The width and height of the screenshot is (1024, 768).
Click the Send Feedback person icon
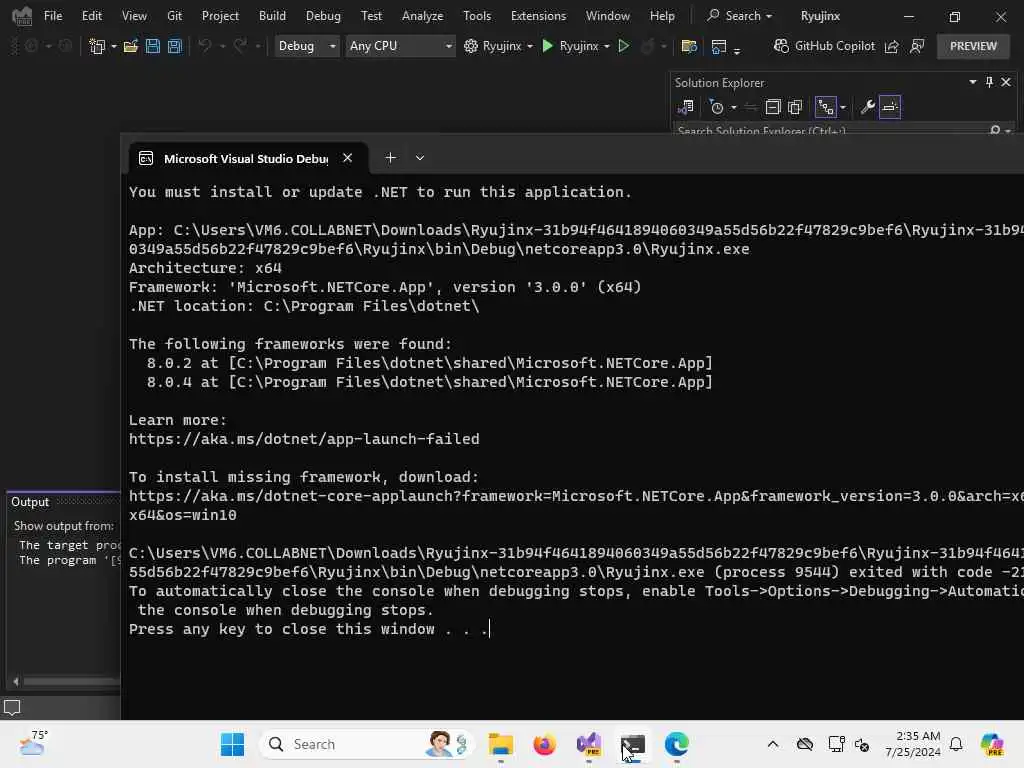click(917, 46)
